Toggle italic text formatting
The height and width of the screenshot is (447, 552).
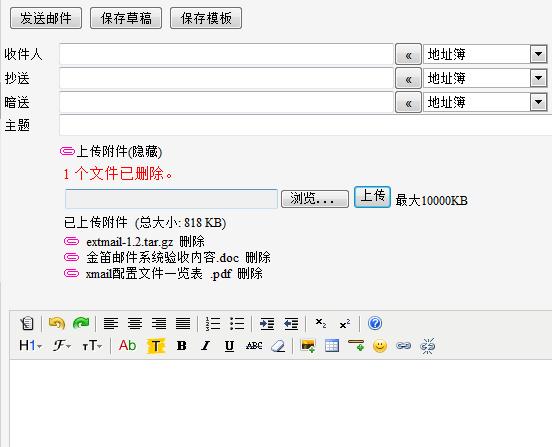[x=206, y=346]
